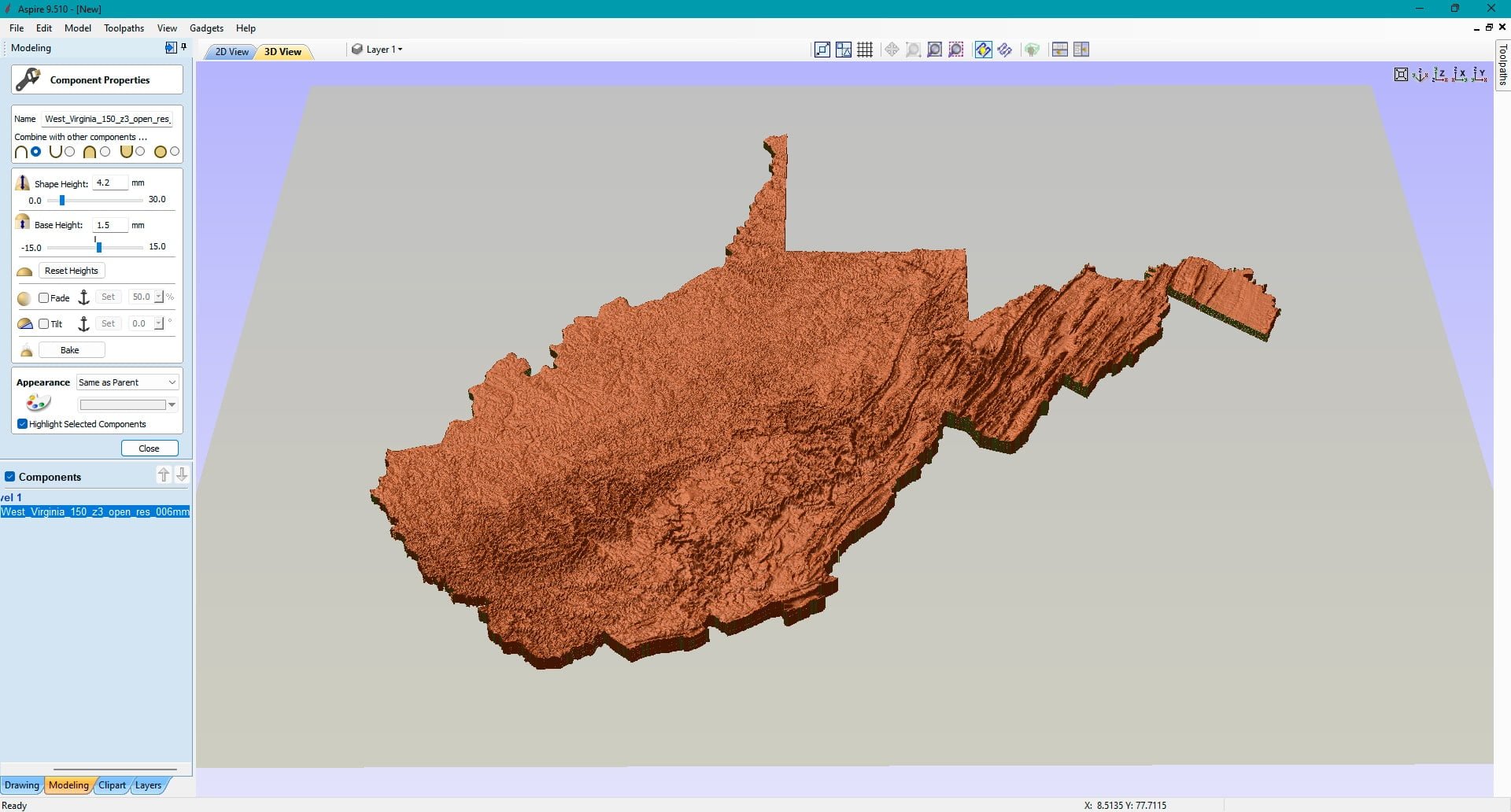Select the Merge High combine mode radio
The height and width of the screenshot is (812, 1511).
point(105,151)
